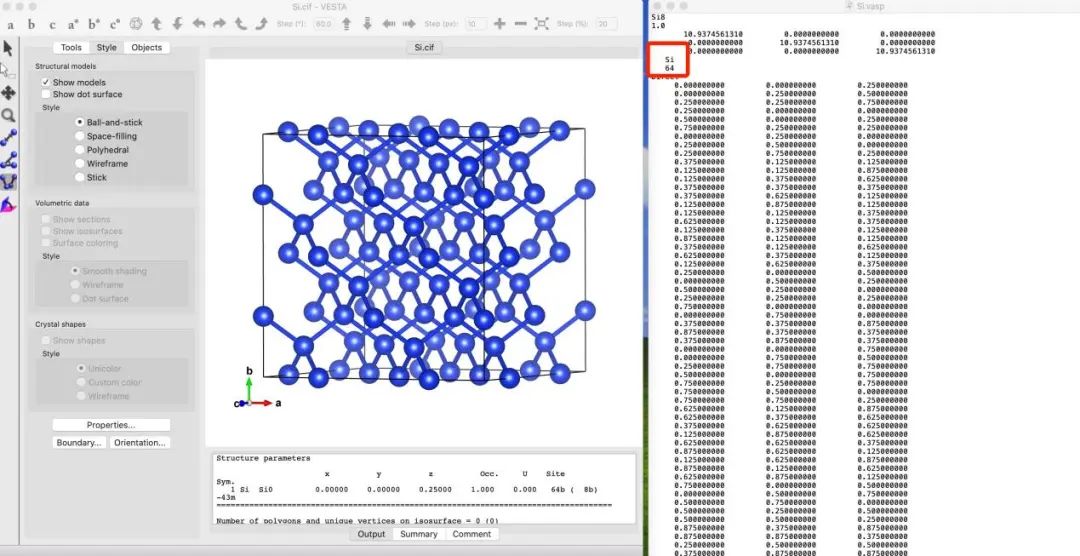Translate the view downward
The image size is (1080, 556).
point(367,23)
